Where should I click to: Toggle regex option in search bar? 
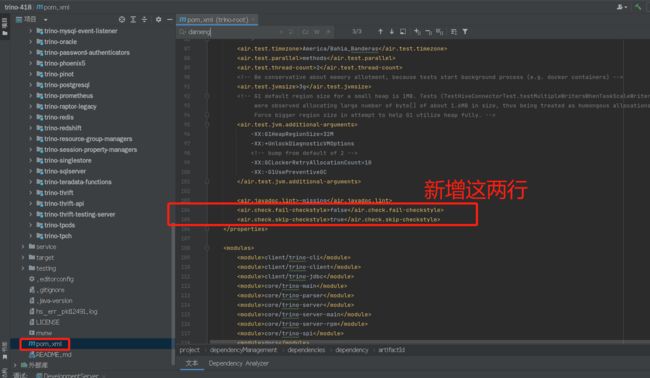pyautogui.click(x=328, y=32)
